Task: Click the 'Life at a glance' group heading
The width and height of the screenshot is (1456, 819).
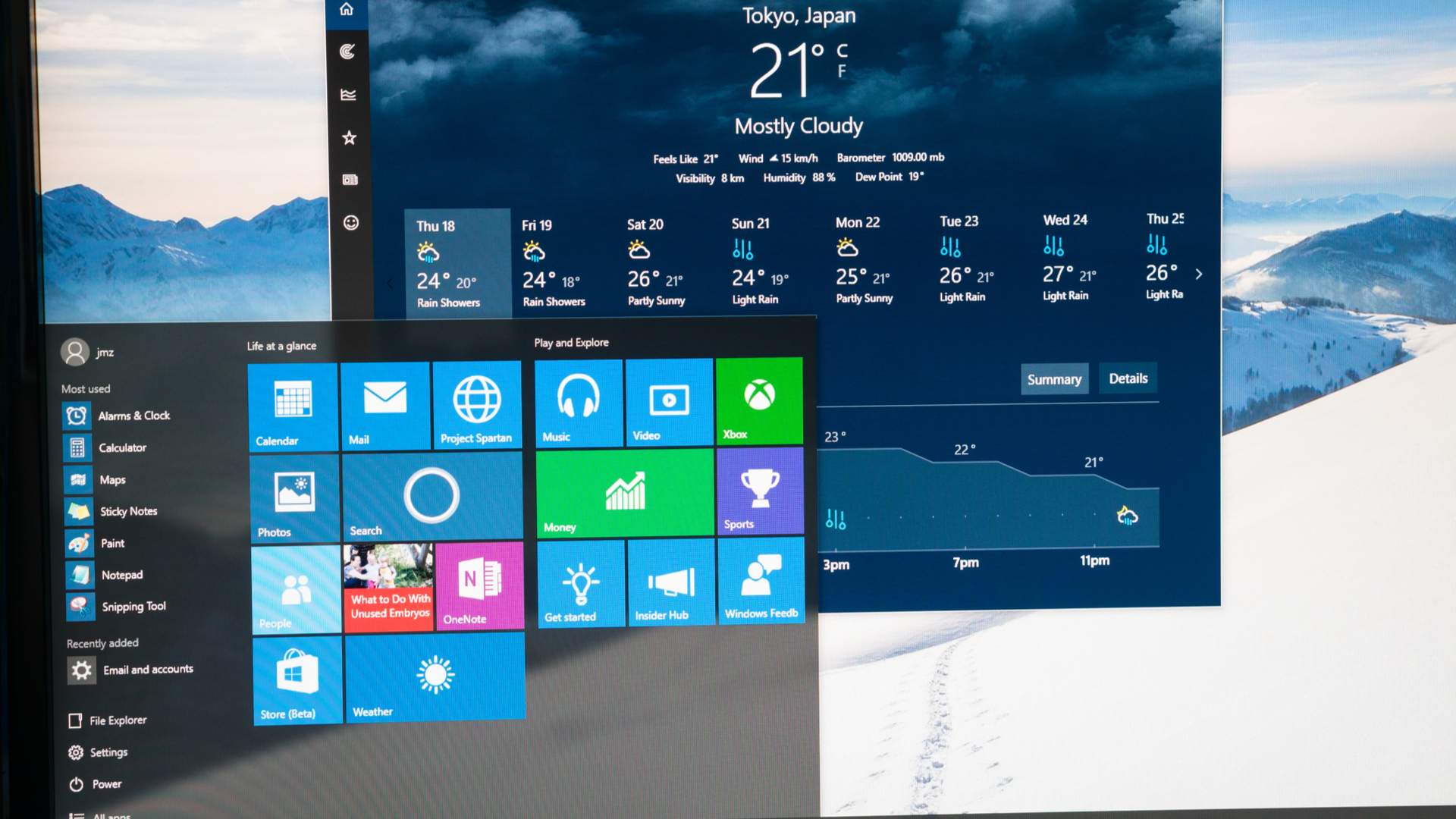Action: [x=281, y=346]
